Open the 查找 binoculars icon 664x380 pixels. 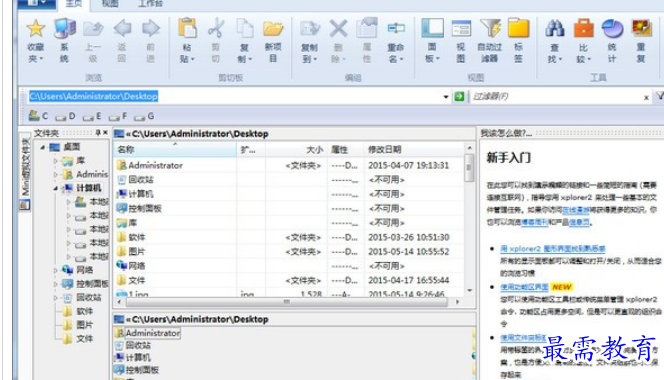554,29
